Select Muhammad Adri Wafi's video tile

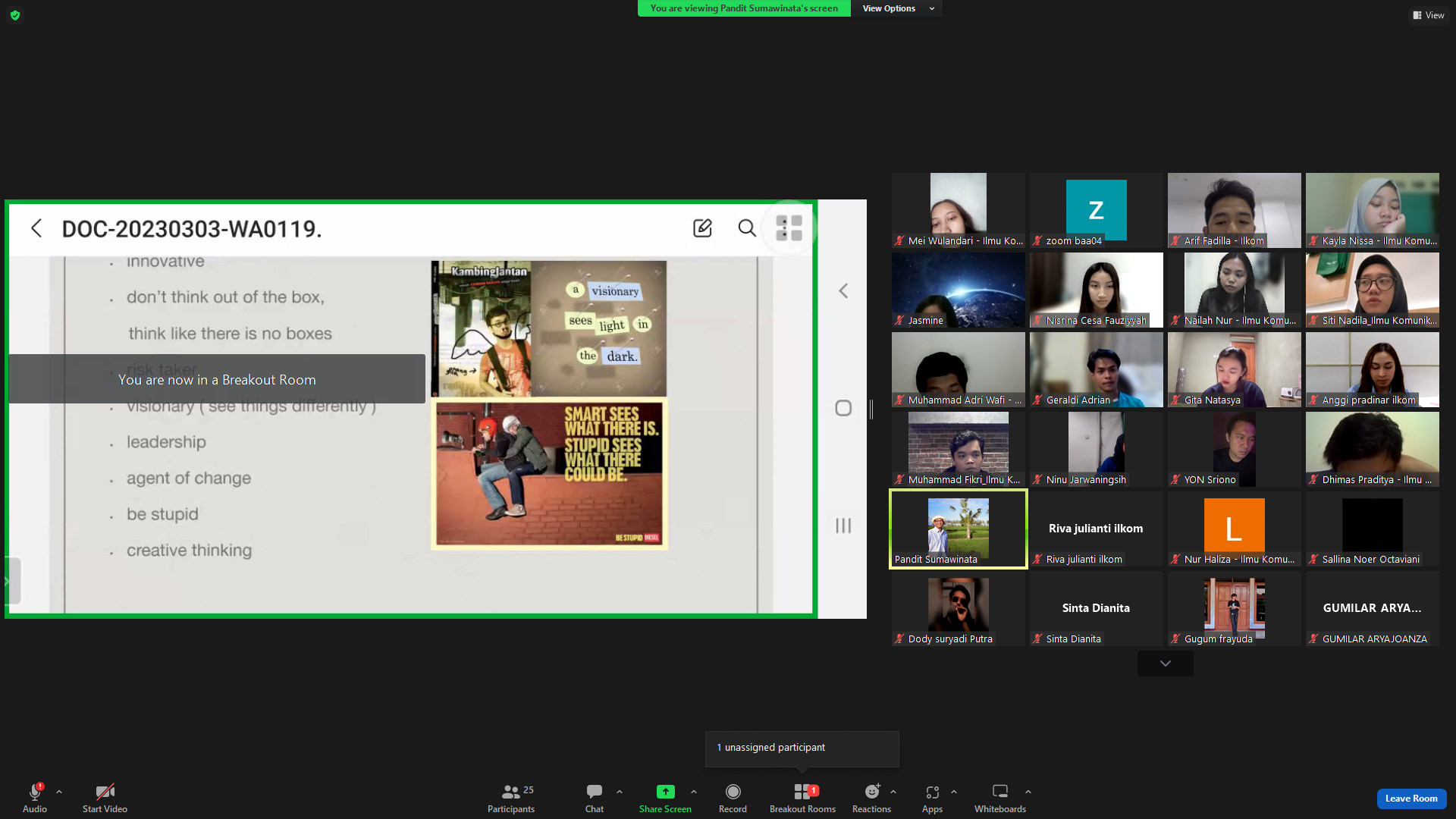click(x=959, y=370)
